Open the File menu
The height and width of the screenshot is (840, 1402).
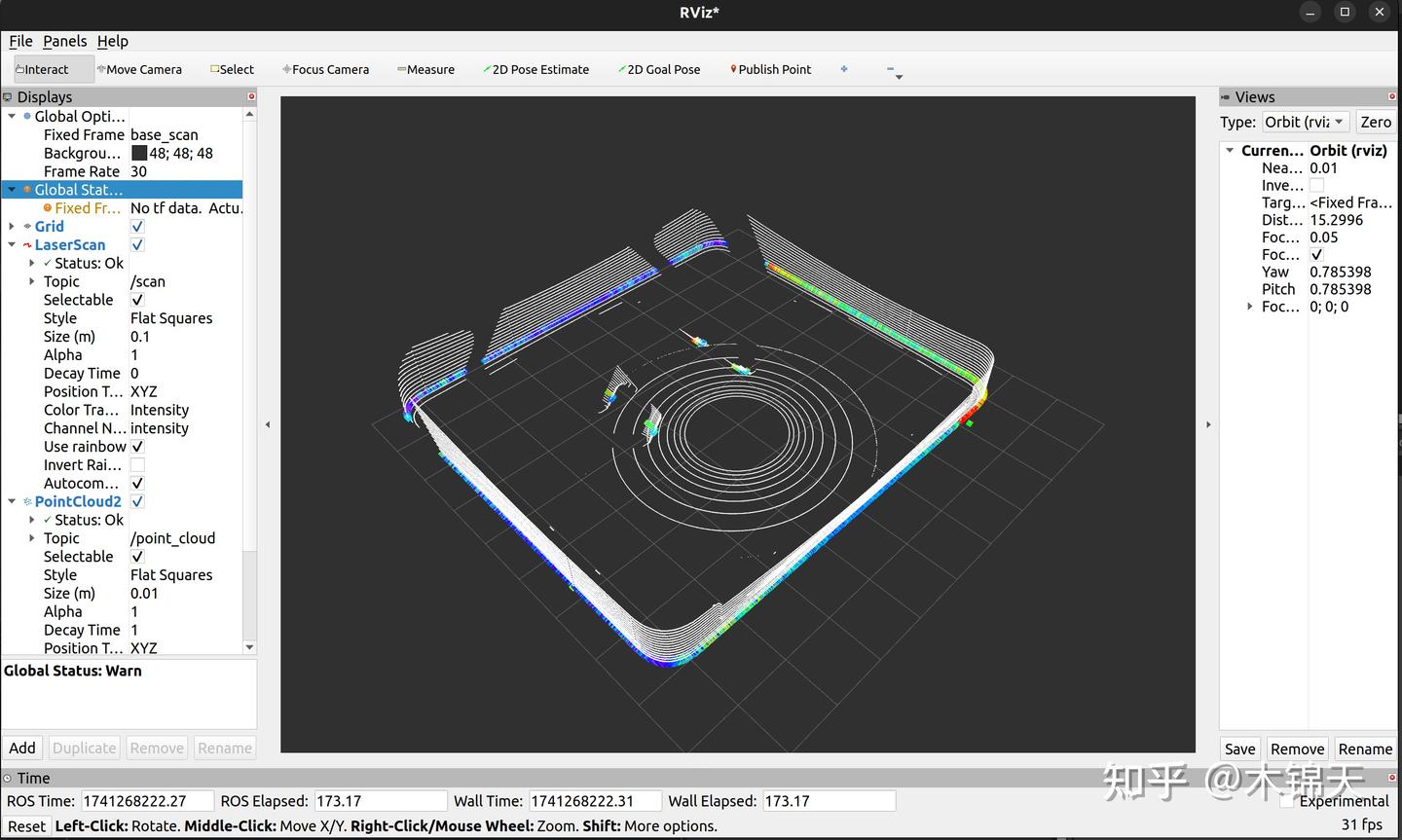pyautogui.click(x=20, y=41)
